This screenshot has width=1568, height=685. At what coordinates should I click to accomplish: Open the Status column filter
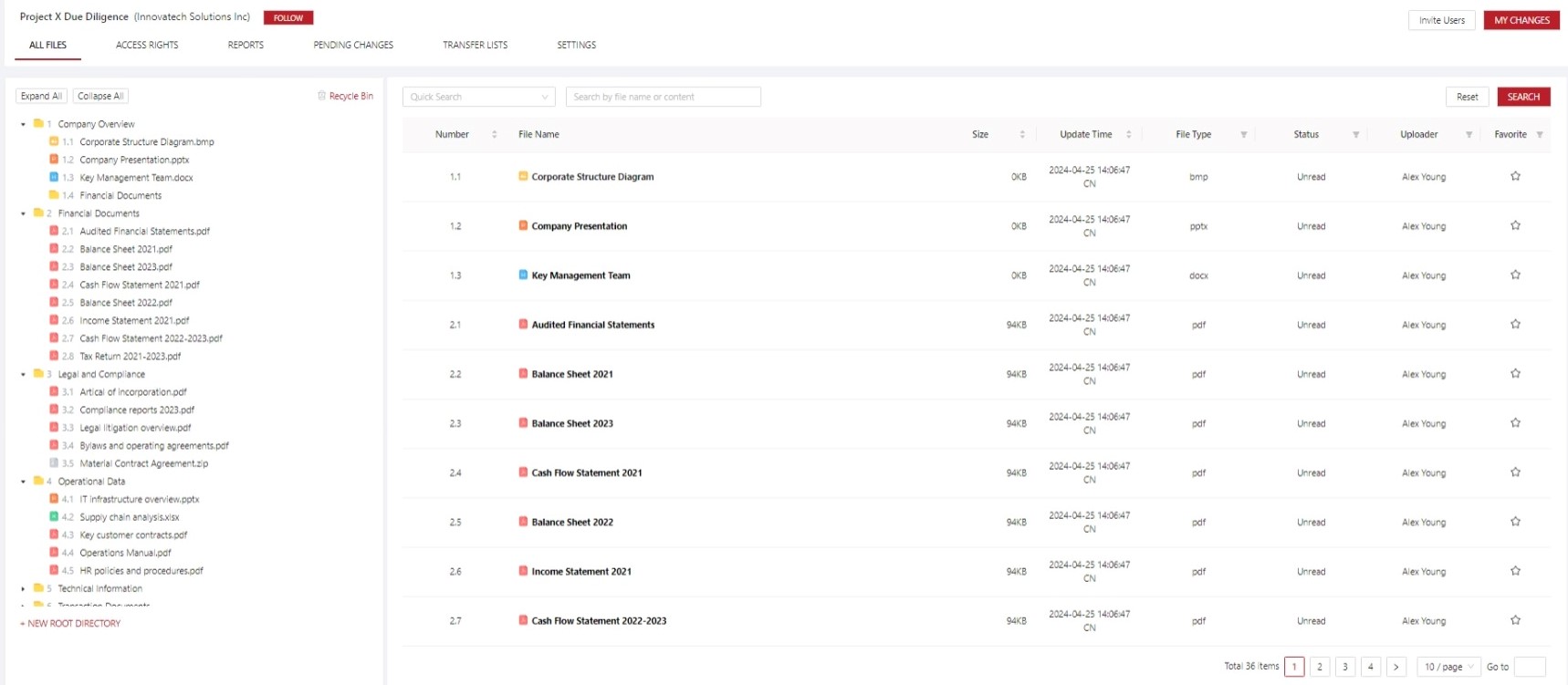(x=1355, y=135)
